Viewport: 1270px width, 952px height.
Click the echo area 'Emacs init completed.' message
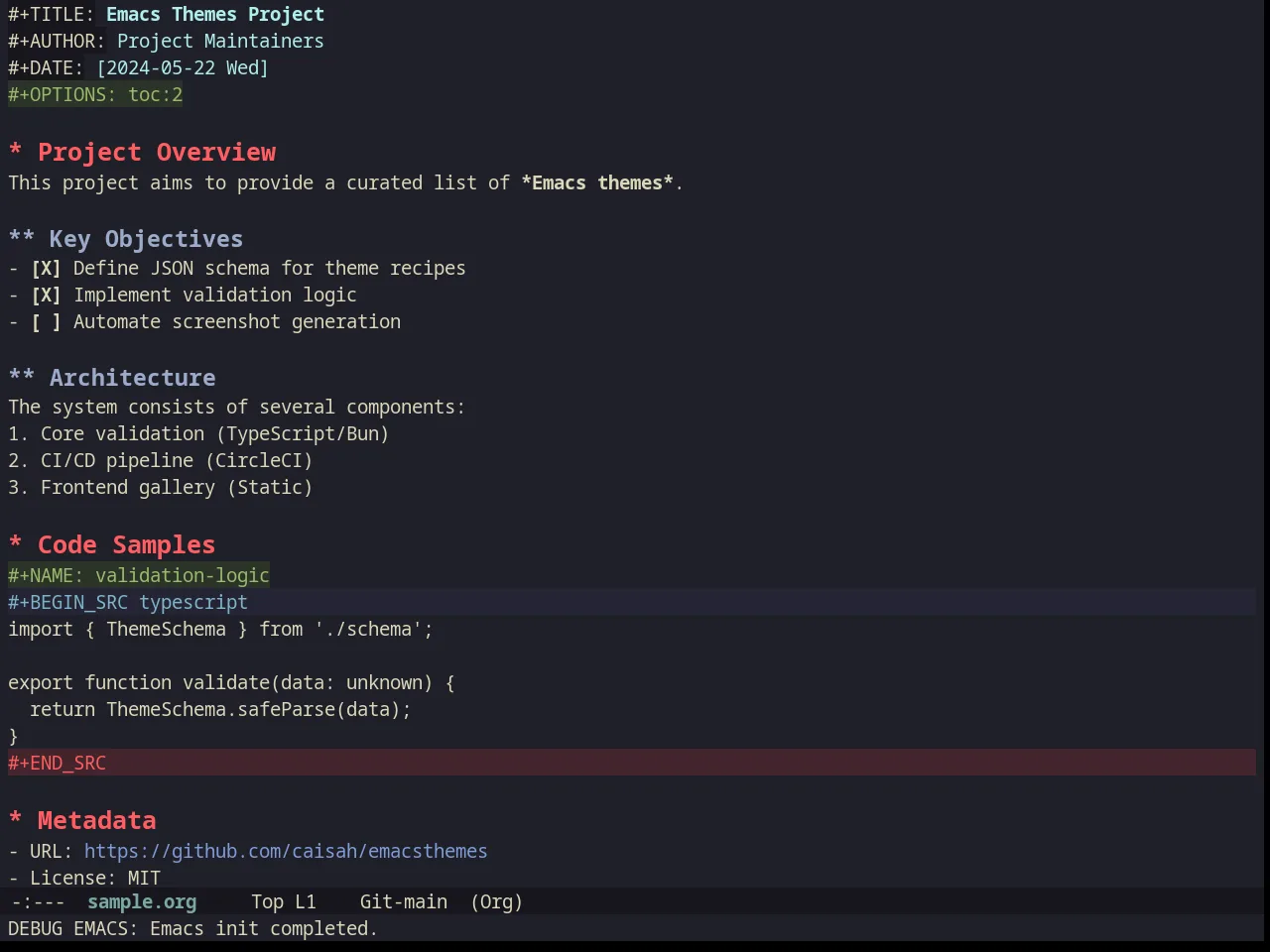[264, 928]
